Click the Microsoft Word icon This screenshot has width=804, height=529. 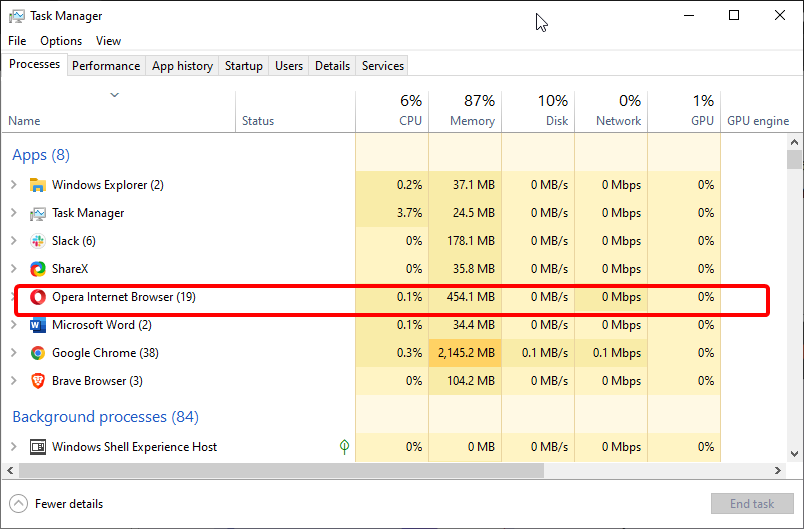click(37, 325)
